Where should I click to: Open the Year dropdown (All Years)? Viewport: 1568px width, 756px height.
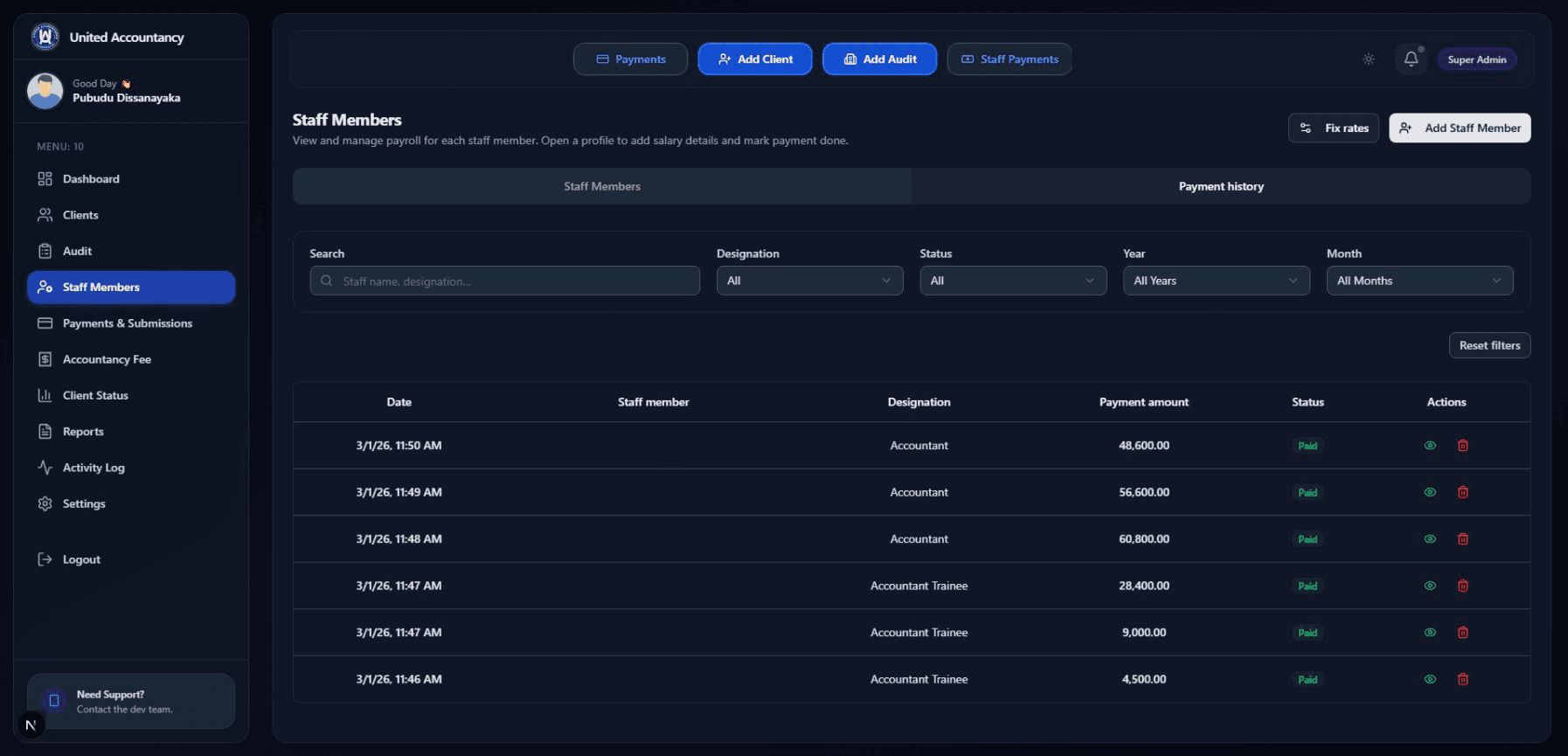click(1217, 281)
